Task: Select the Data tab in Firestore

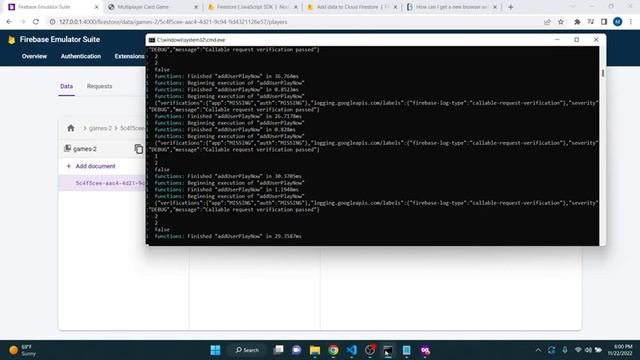Action: coord(67,86)
